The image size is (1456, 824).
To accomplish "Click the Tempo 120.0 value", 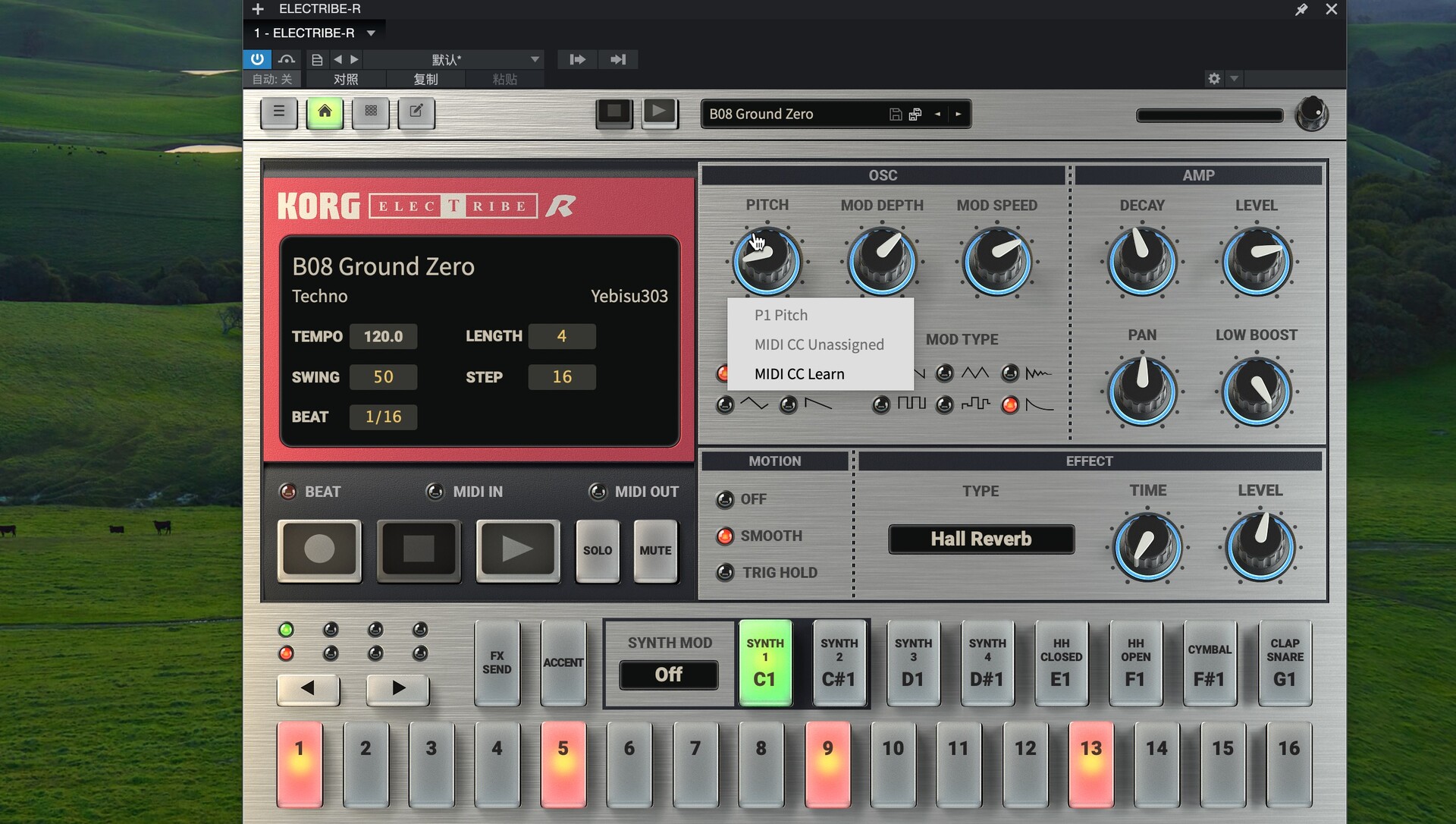I will pyautogui.click(x=383, y=336).
